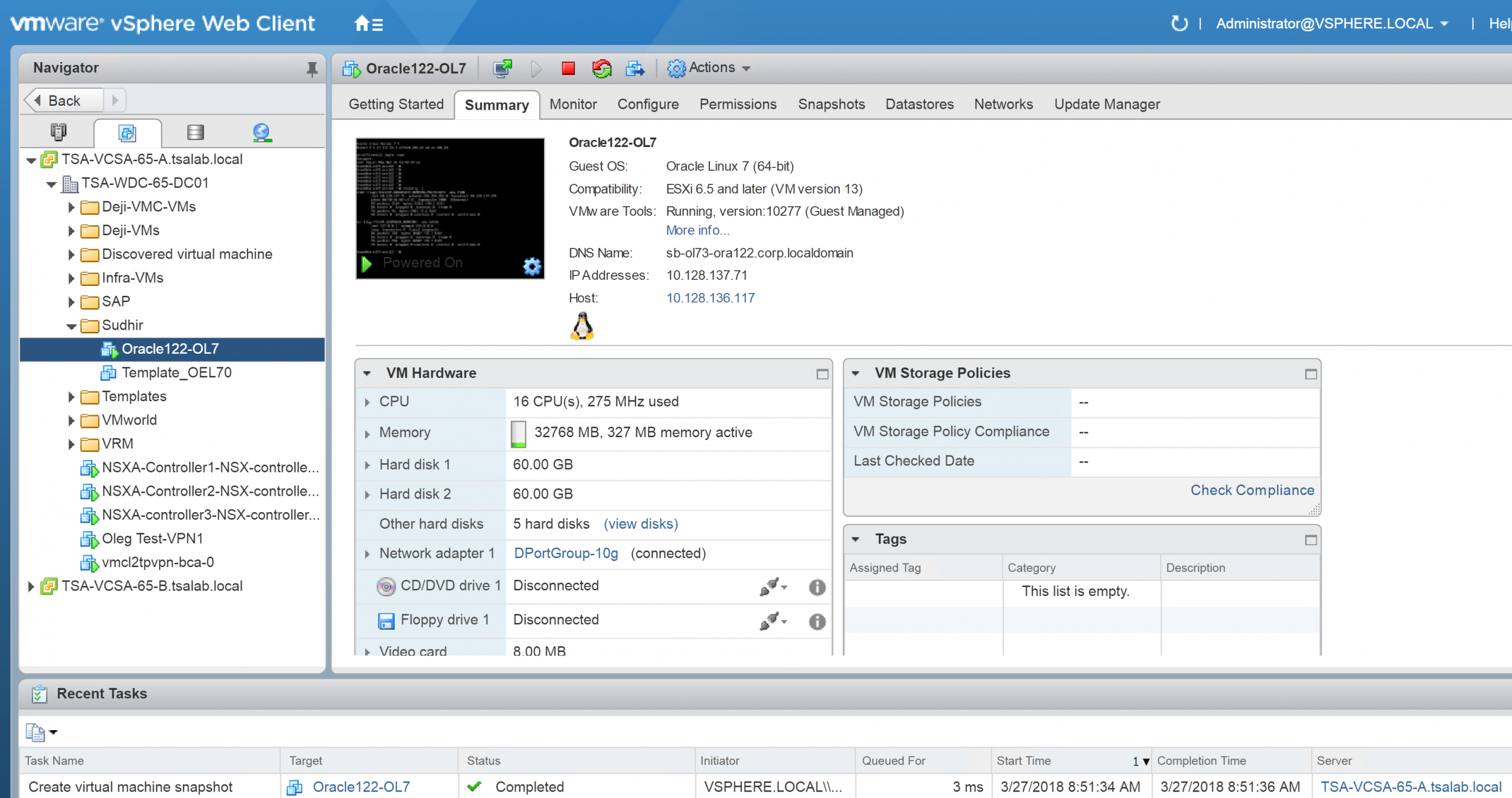Switch to the Snapshots tab

point(831,105)
